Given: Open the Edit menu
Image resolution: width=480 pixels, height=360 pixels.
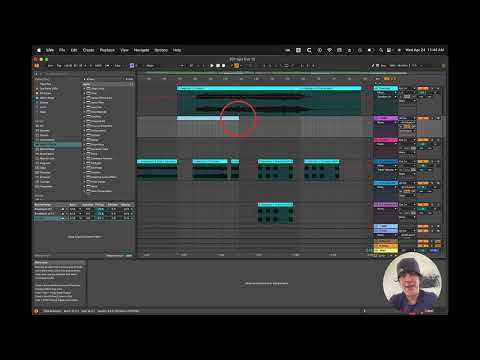Looking at the screenshot, I should pyautogui.click(x=74, y=50).
